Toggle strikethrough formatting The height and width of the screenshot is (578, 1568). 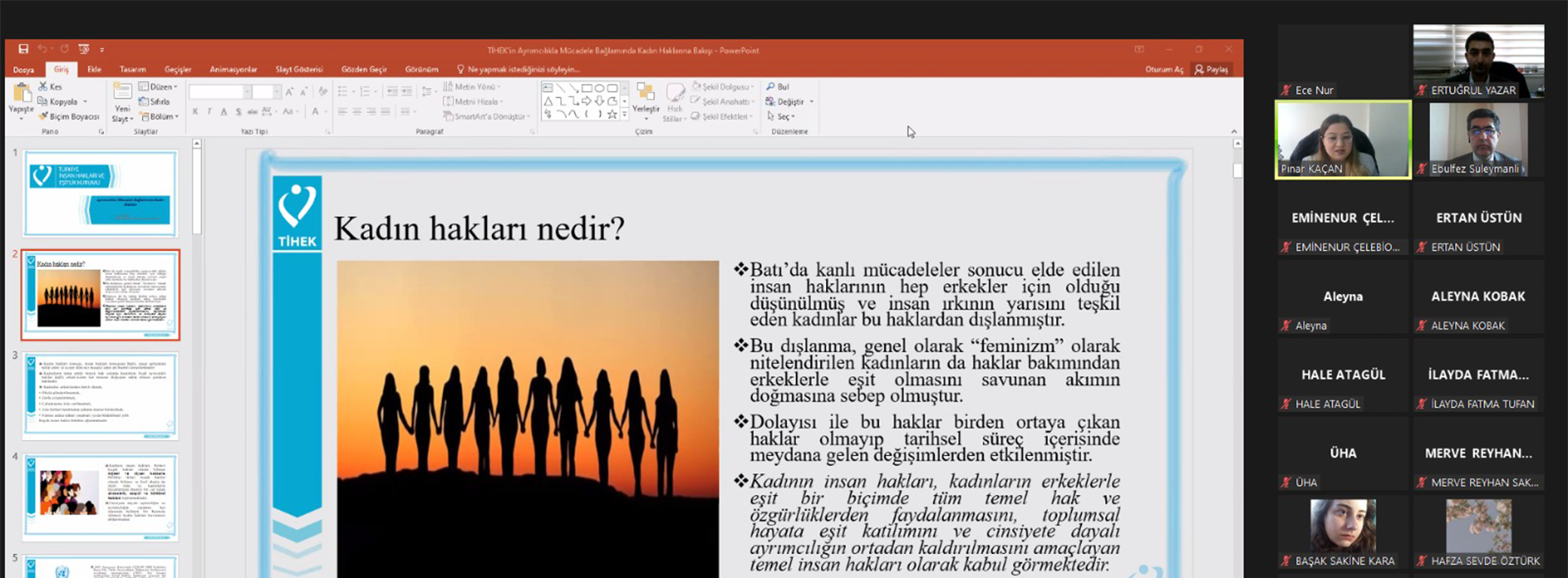252,111
